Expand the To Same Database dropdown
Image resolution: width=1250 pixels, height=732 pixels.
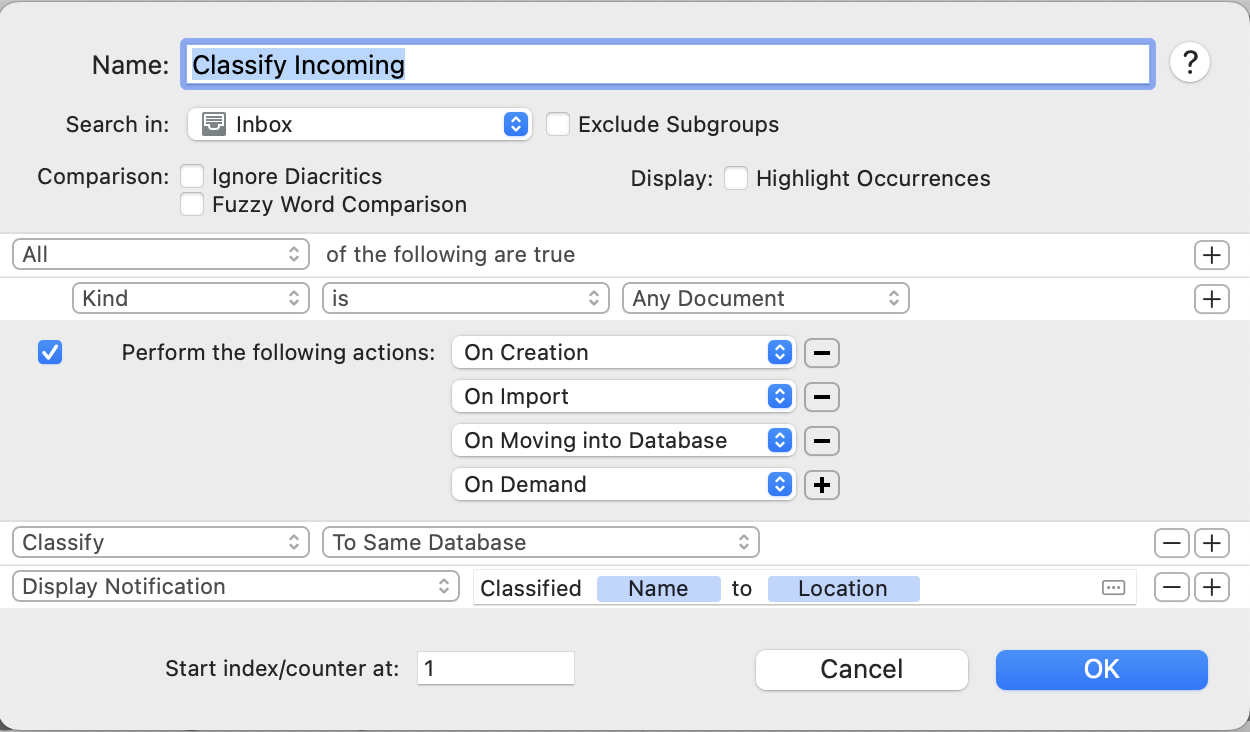[540, 543]
